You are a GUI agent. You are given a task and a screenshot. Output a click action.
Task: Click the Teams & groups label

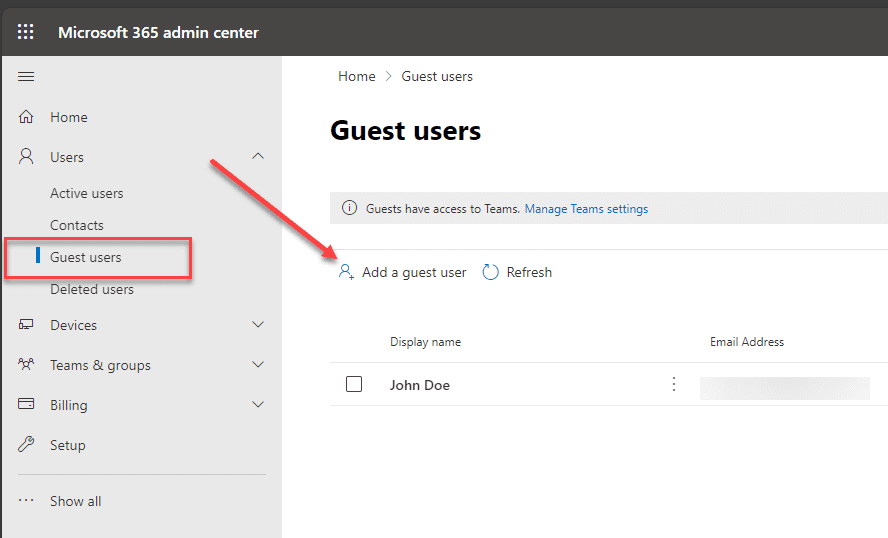[100, 365]
